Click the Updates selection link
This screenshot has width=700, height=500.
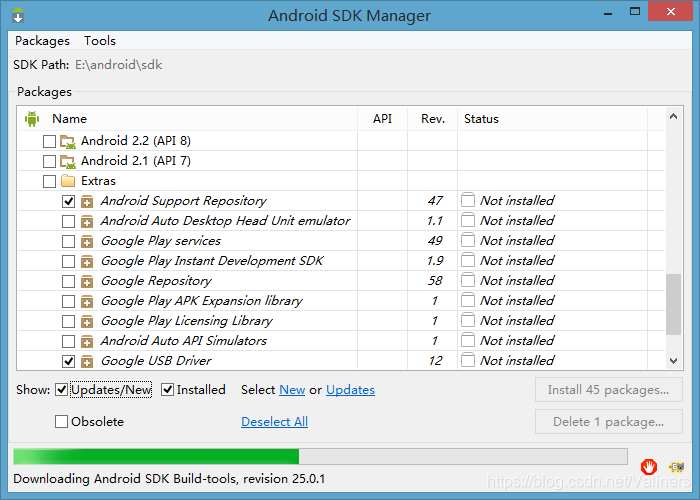(x=350, y=390)
